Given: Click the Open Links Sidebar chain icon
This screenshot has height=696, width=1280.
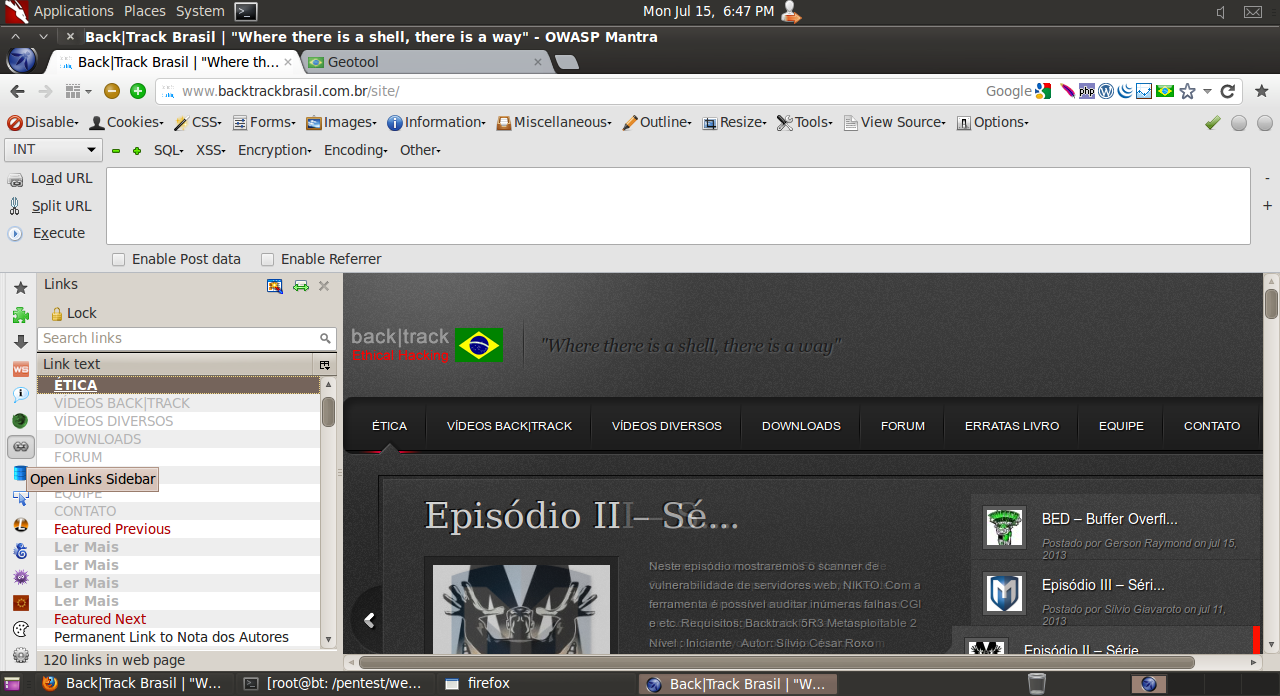Looking at the screenshot, I should [x=20, y=446].
